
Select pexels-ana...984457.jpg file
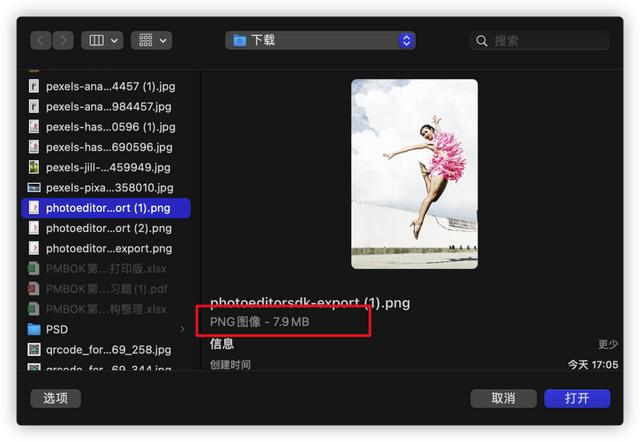tap(106, 107)
